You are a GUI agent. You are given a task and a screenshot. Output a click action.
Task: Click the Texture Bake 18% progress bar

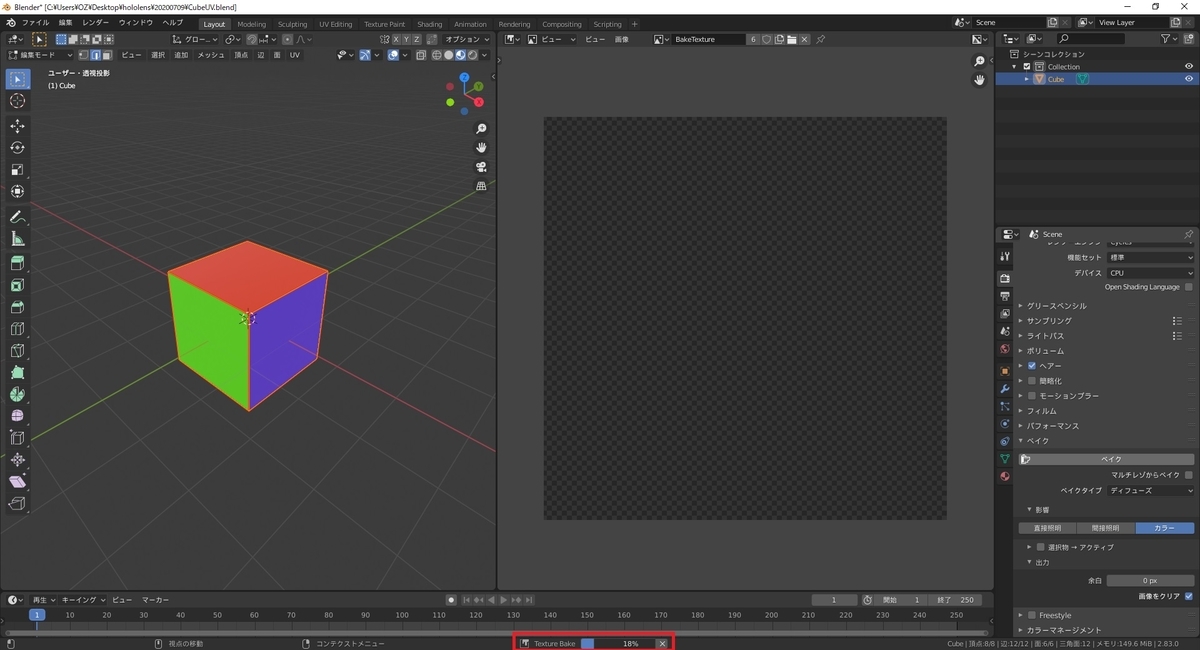click(618, 644)
